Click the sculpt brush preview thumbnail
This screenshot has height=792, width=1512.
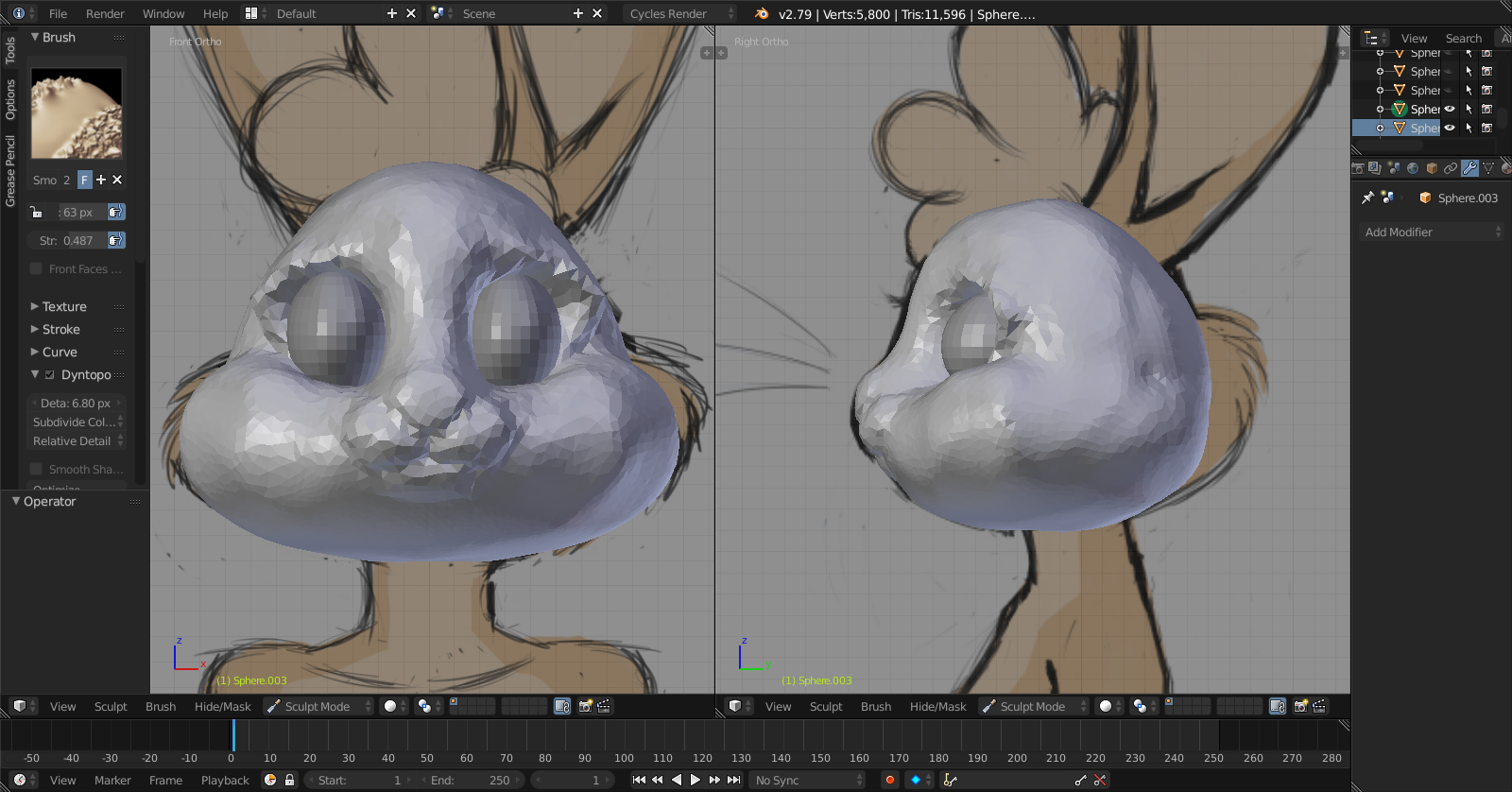77,112
